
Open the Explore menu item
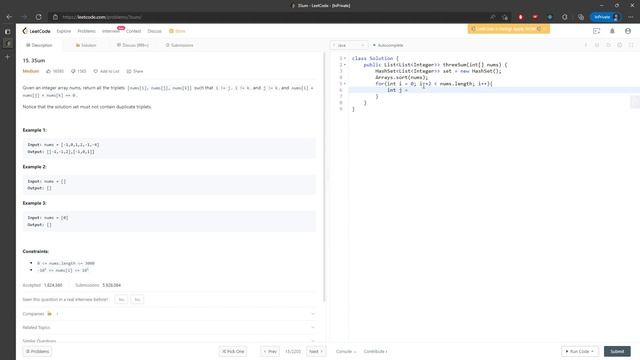pos(64,31)
